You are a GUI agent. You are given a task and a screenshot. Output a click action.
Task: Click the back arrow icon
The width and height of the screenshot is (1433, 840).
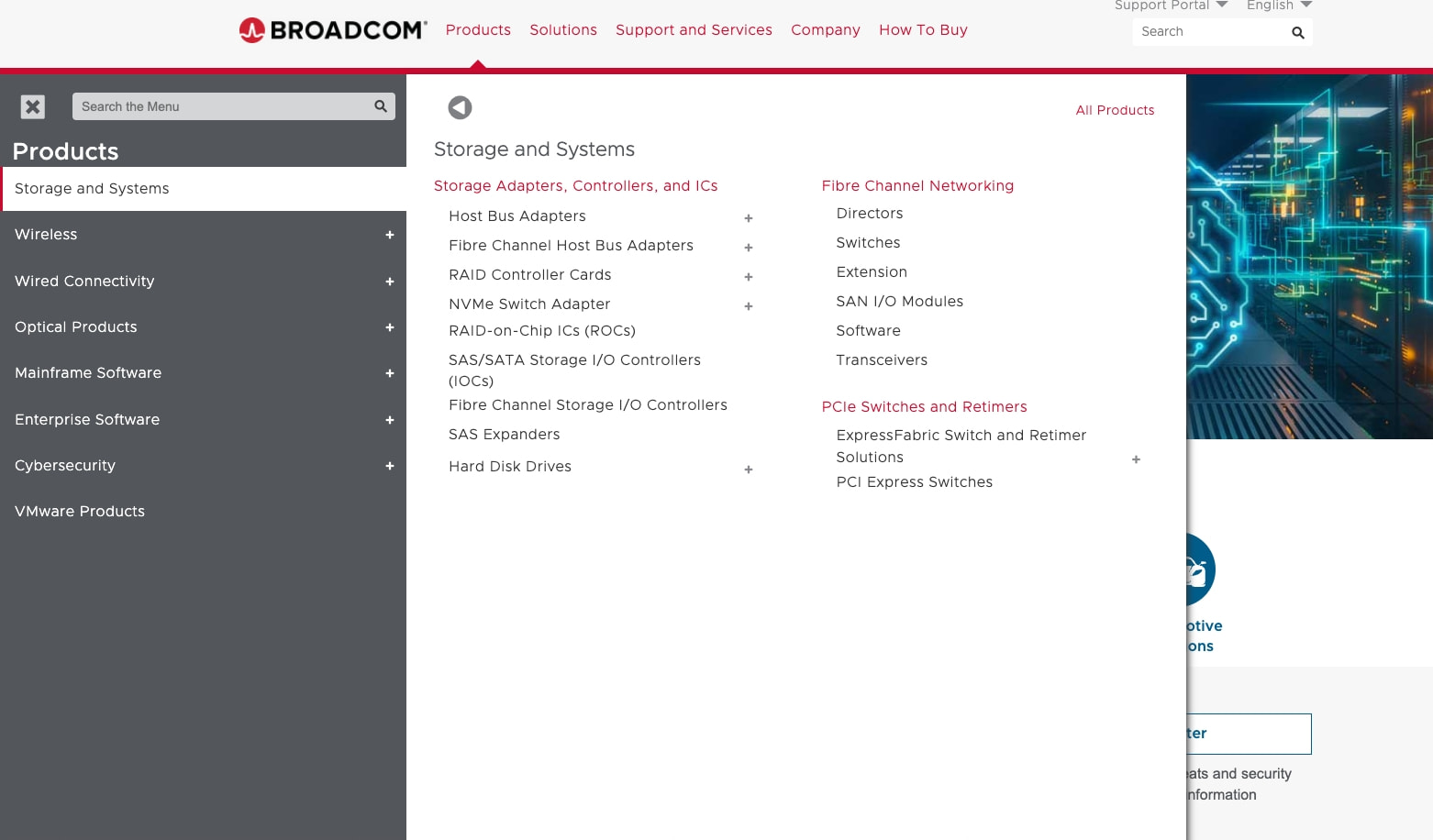(x=460, y=108)
